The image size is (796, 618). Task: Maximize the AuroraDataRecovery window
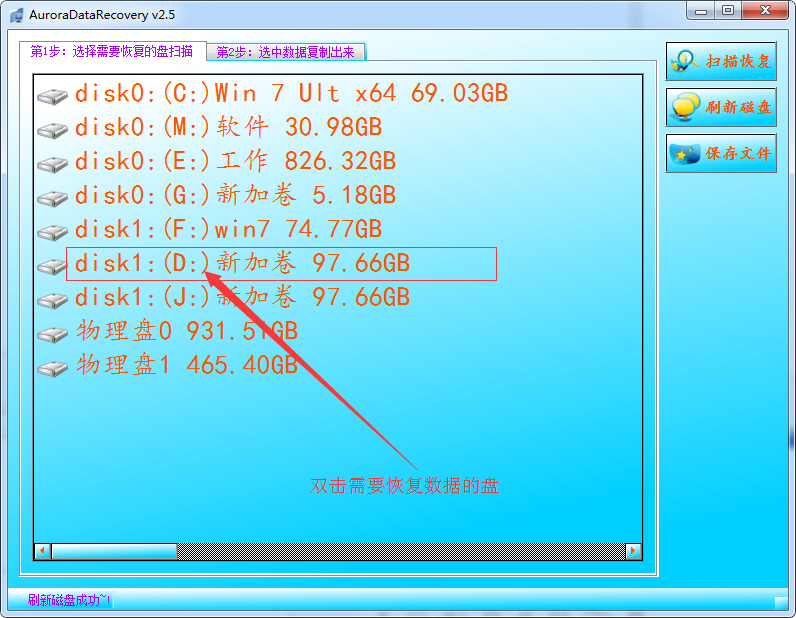coord(728,11)
